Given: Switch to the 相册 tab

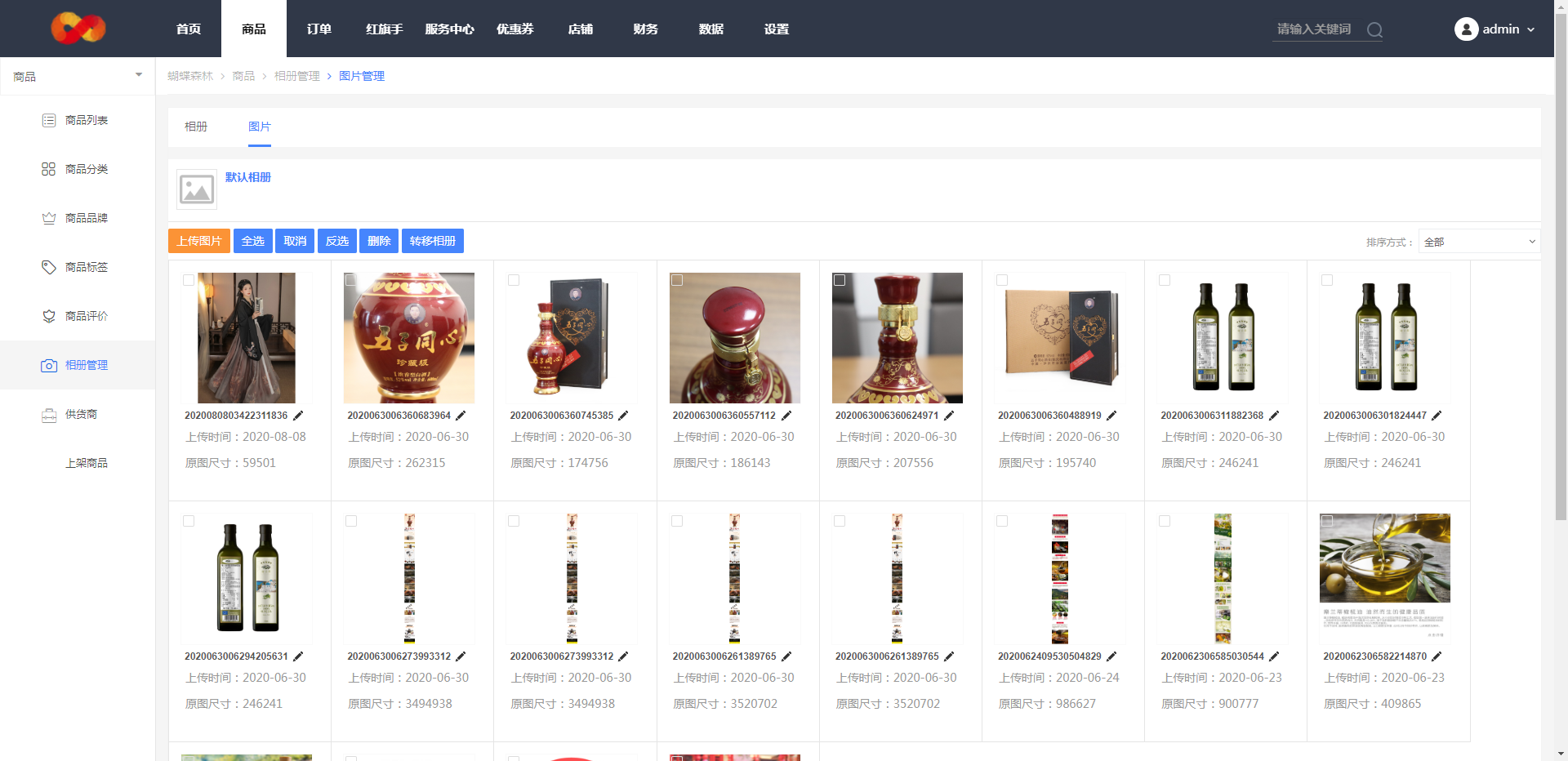Looking at the screenshot, I should (196, 127).
